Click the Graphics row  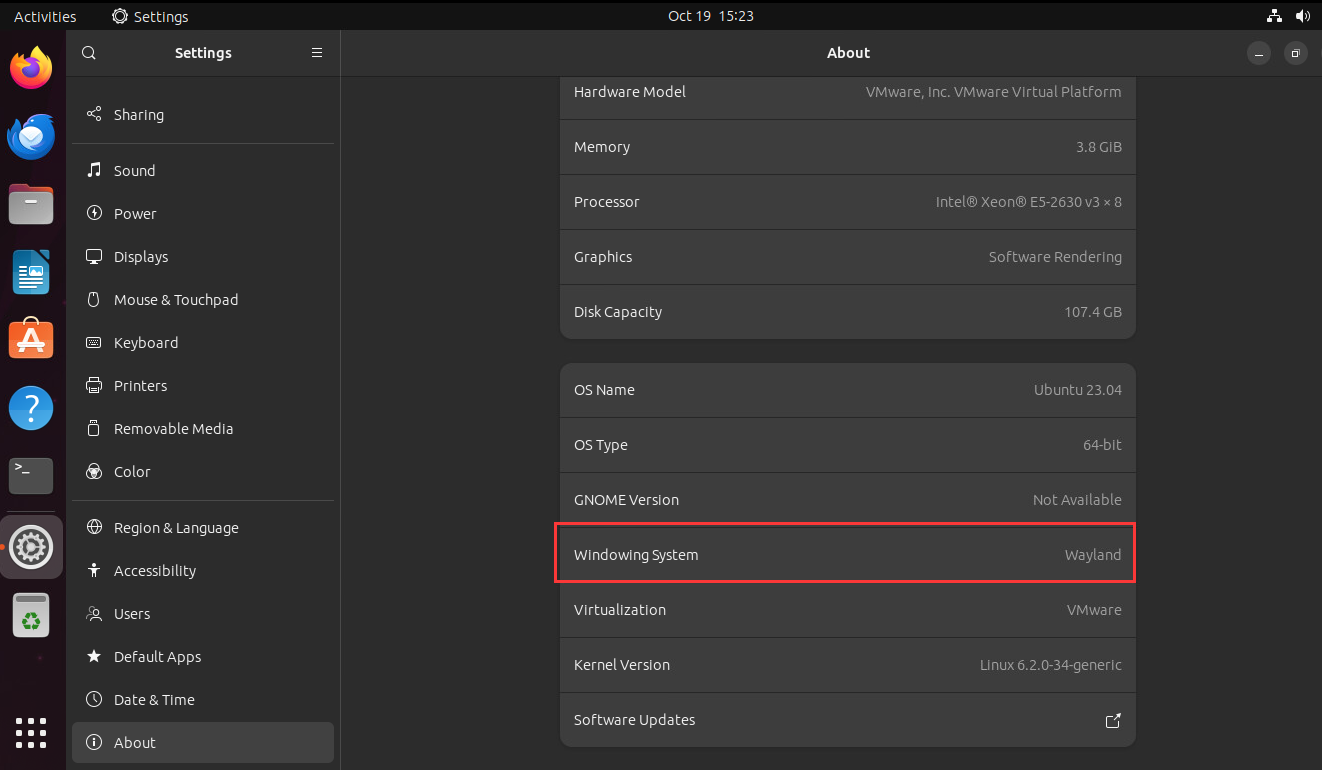click(x=848, y=257)
